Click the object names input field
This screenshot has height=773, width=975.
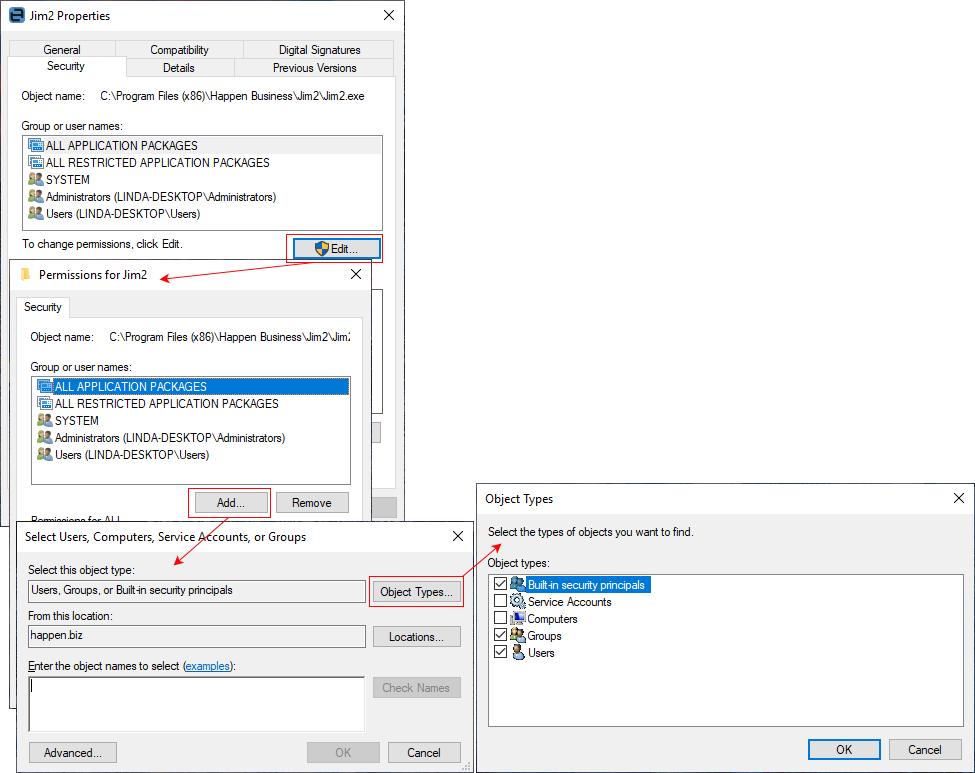196,703
